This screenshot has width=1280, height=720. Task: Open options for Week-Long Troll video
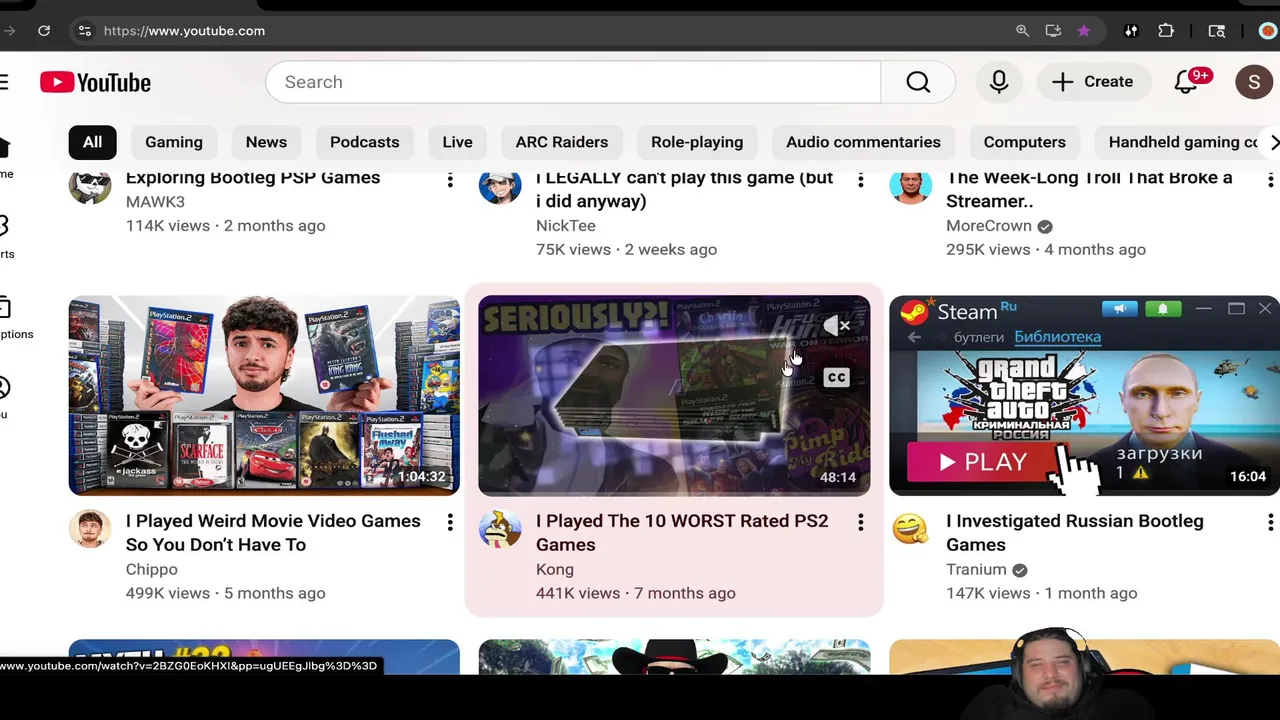pyautogui.click(x=1270, y=179)
